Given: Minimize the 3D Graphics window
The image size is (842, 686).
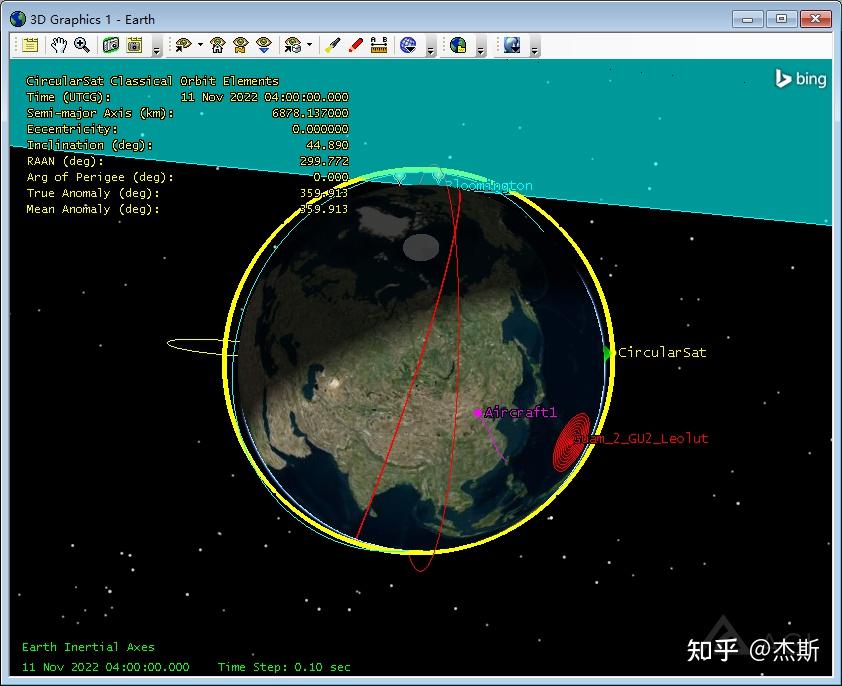Looking at the screenshot, I should tap(747, 19).
